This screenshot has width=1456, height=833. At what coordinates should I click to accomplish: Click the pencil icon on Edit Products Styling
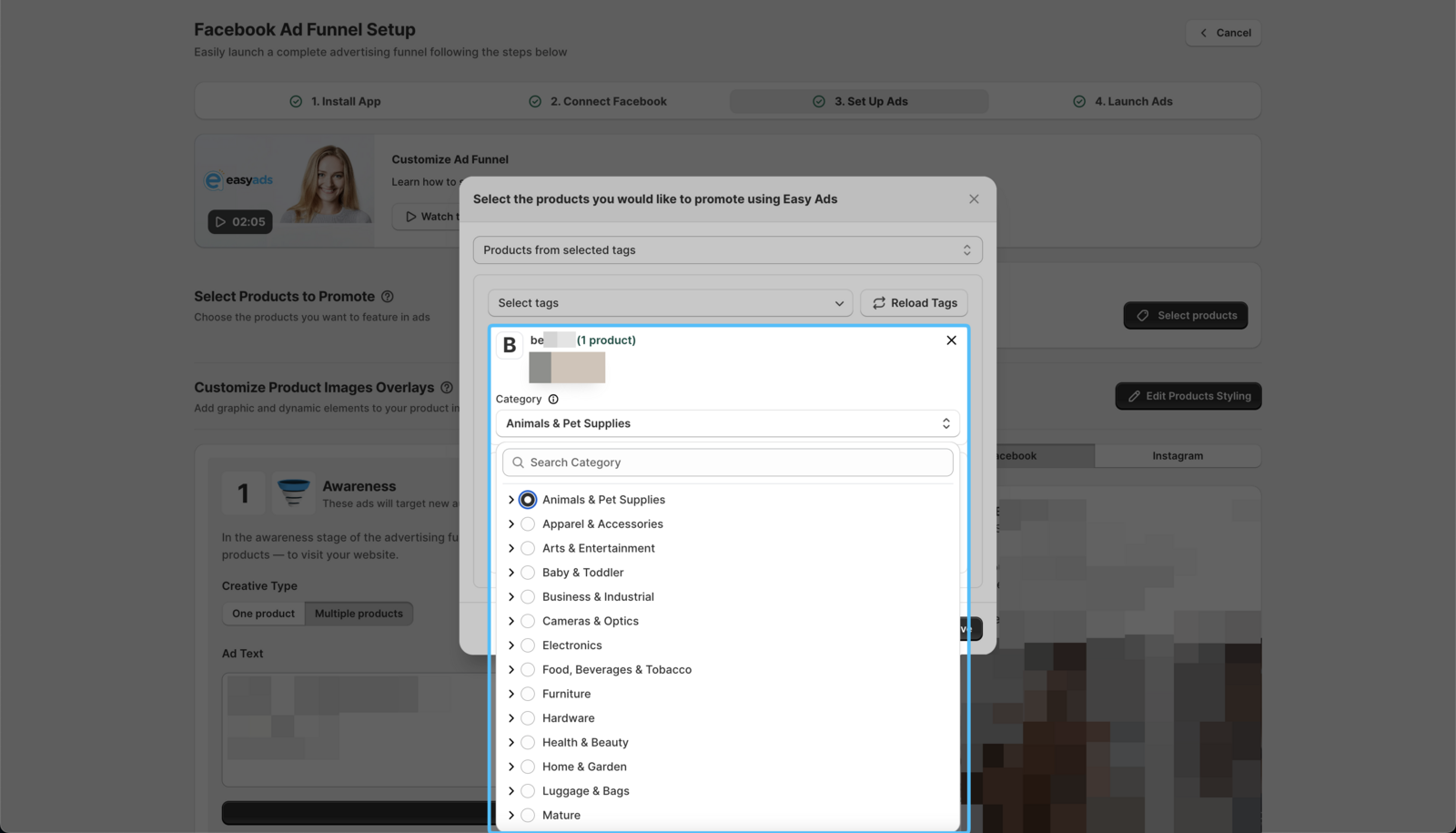(x=1135, y=395)
